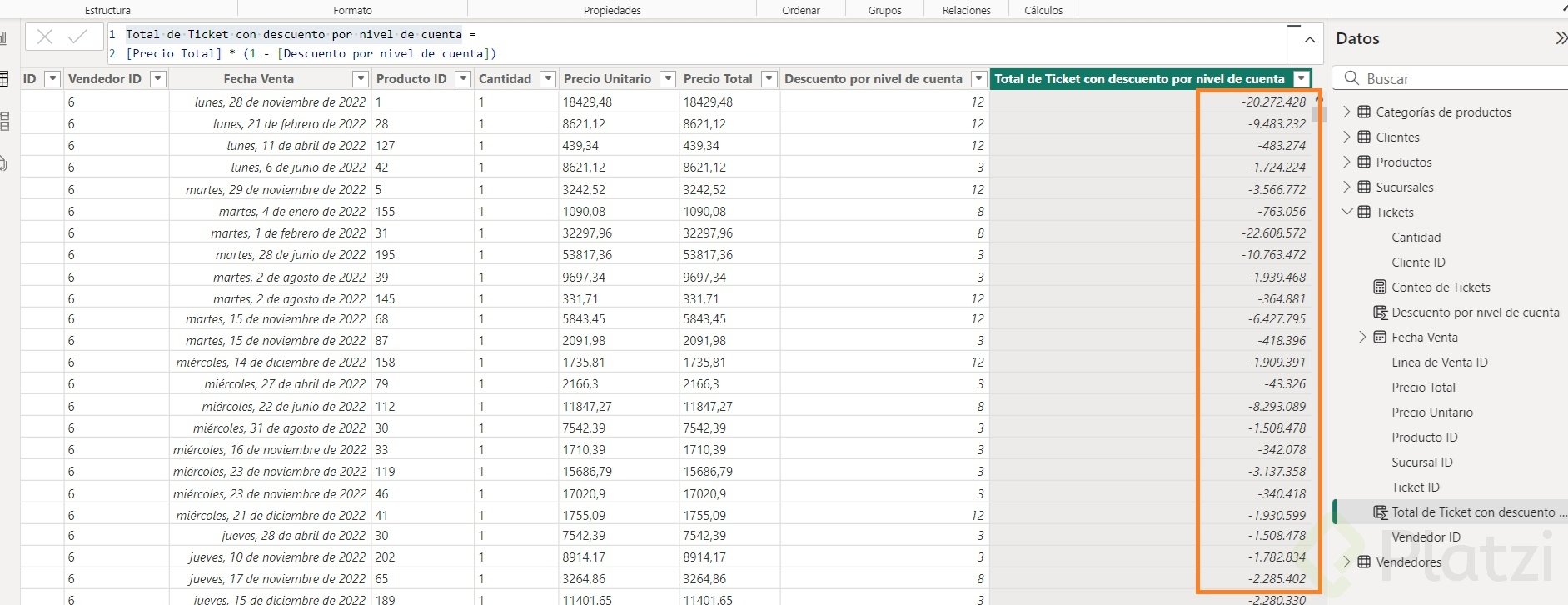Click the table icon beside Productos
Viewport: 1568px width, 605px height.
point(1364,162)
